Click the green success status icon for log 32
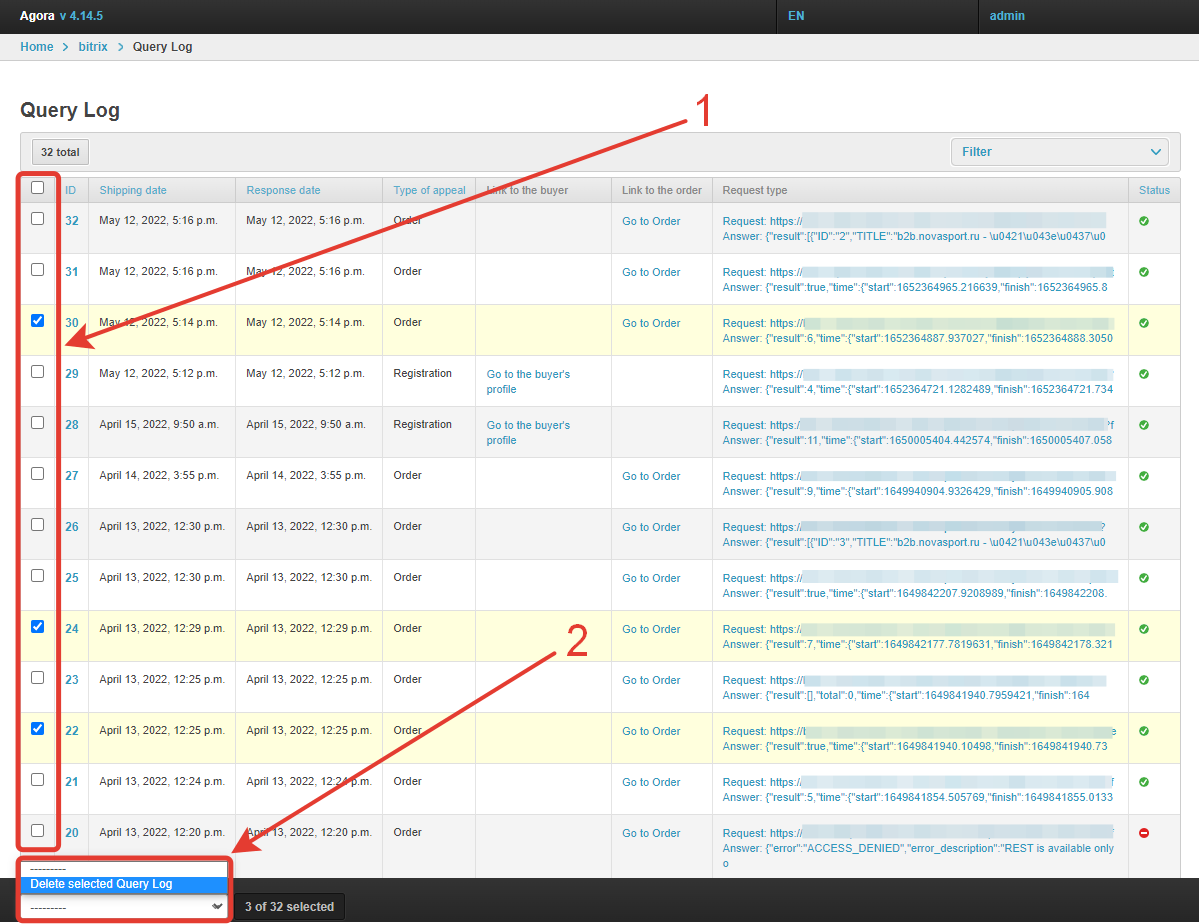The height and width of the screenshot is (924, 1199). point(1143,221)
